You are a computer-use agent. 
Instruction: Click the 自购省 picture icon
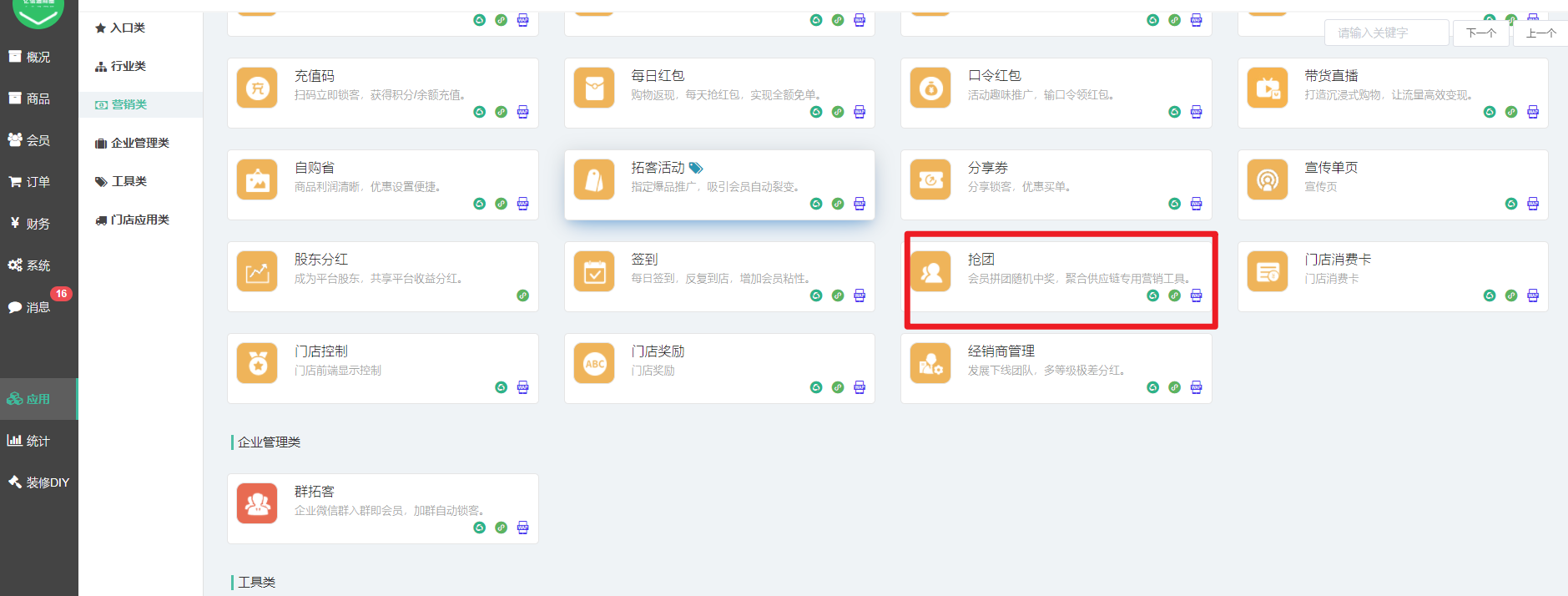tap(257, 179)
